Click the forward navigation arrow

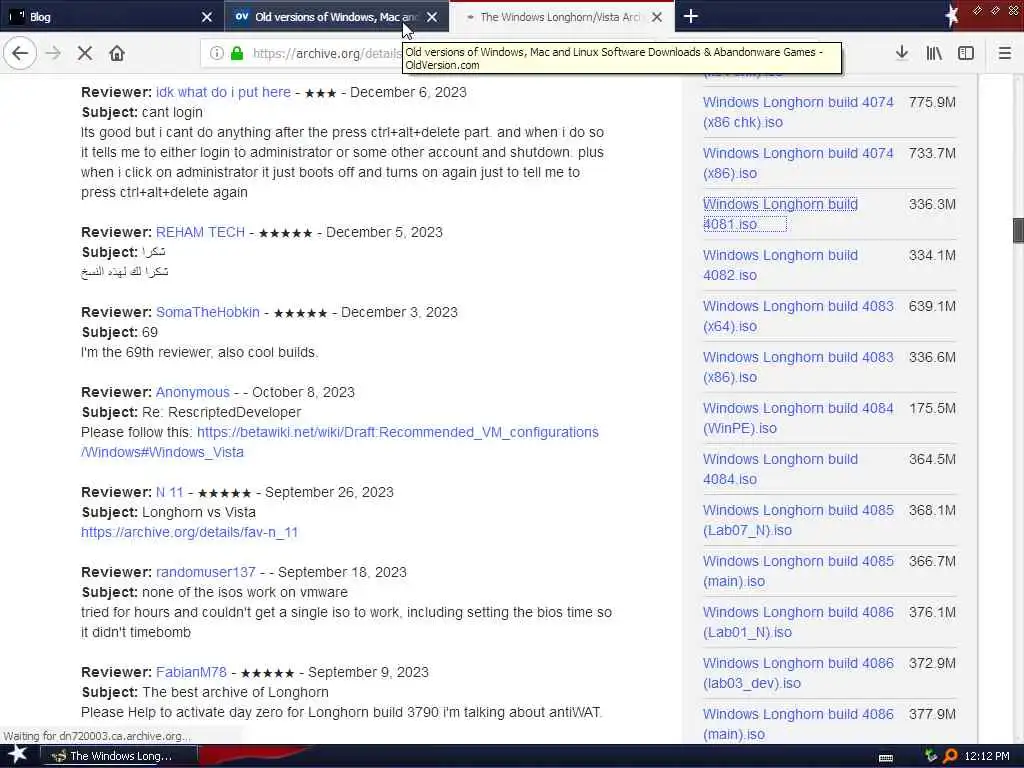pos(54,53)
